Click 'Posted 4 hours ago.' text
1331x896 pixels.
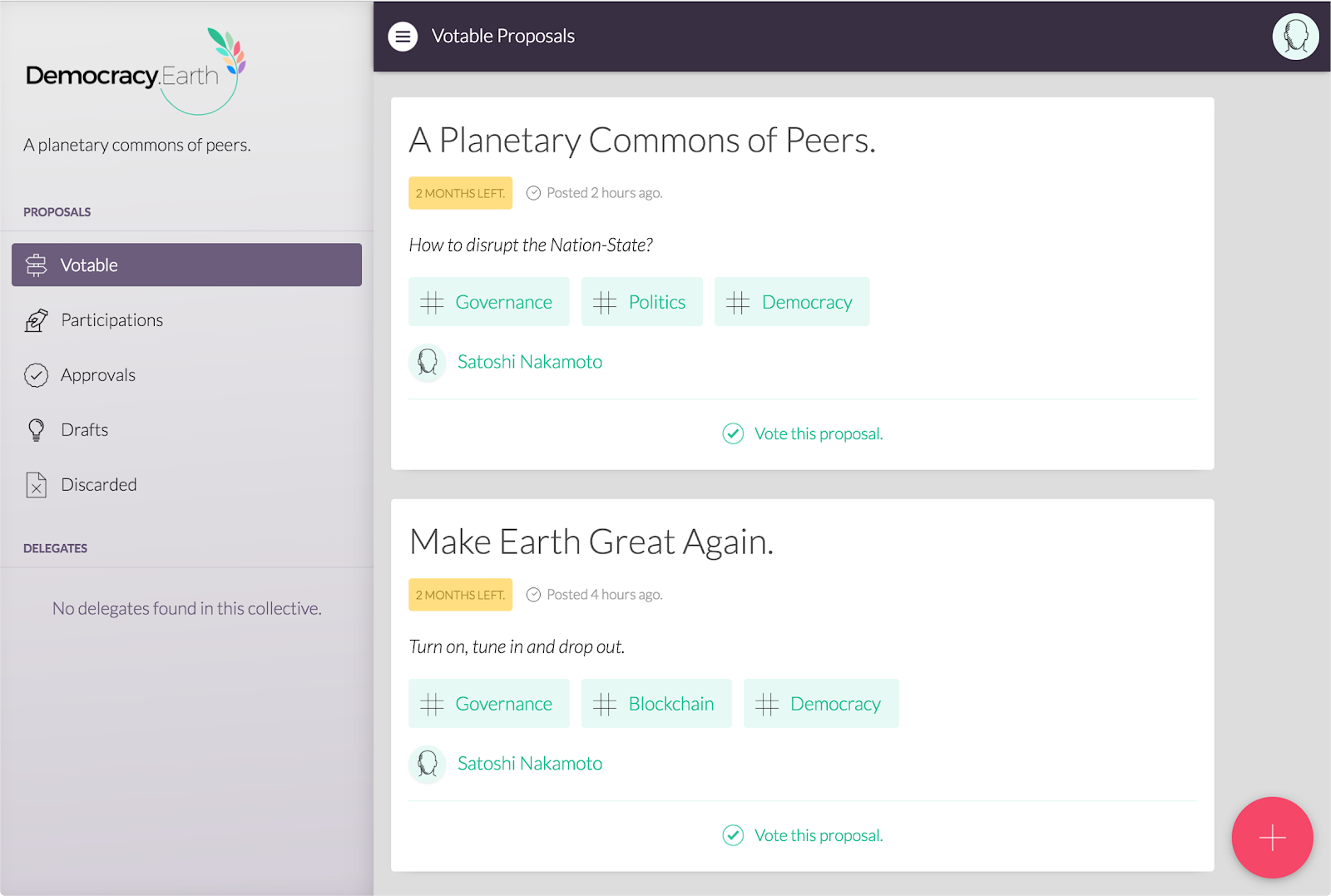pos(605,595)
